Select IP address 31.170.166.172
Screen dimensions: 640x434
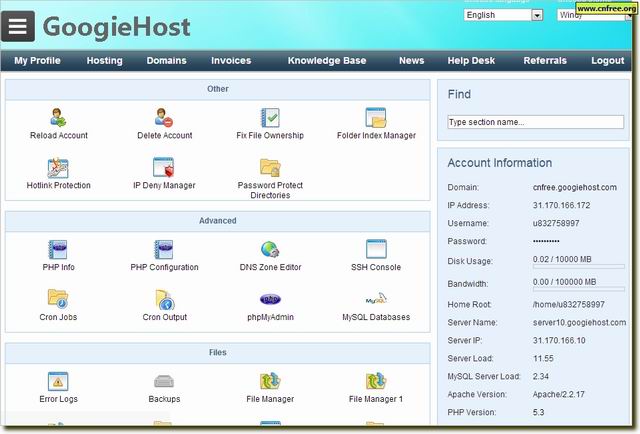[561, 205]
